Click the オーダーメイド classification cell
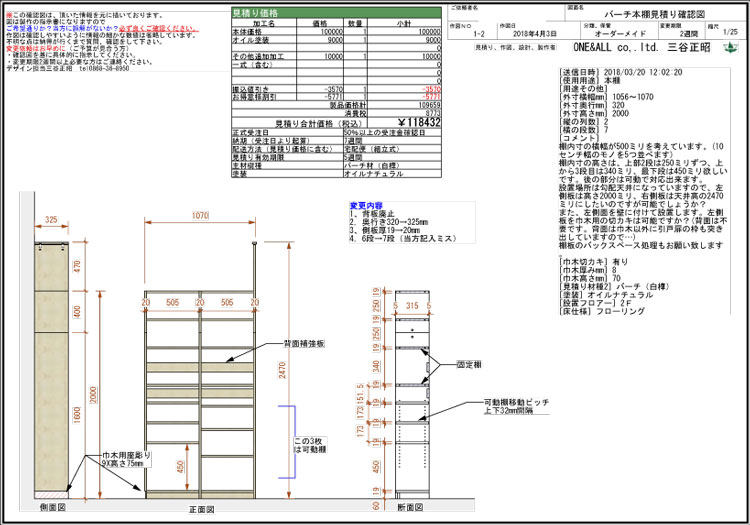The image size is (750, 525). coord(620,34)
